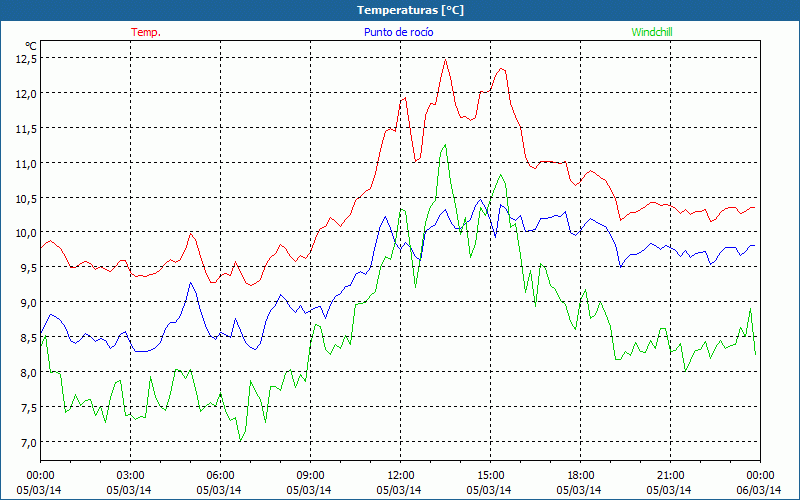Click the blue dew point peak near 05:00

pyautogui.click(x=190, y=283)
